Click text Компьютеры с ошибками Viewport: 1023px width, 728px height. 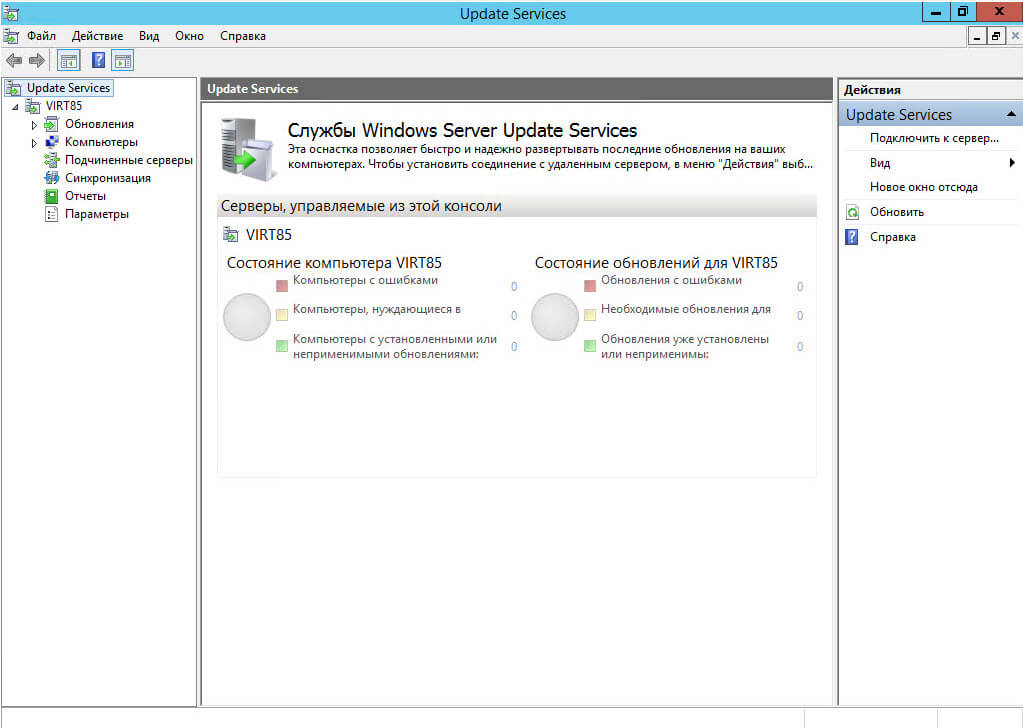pyautogui.click(x=365, y=281)
